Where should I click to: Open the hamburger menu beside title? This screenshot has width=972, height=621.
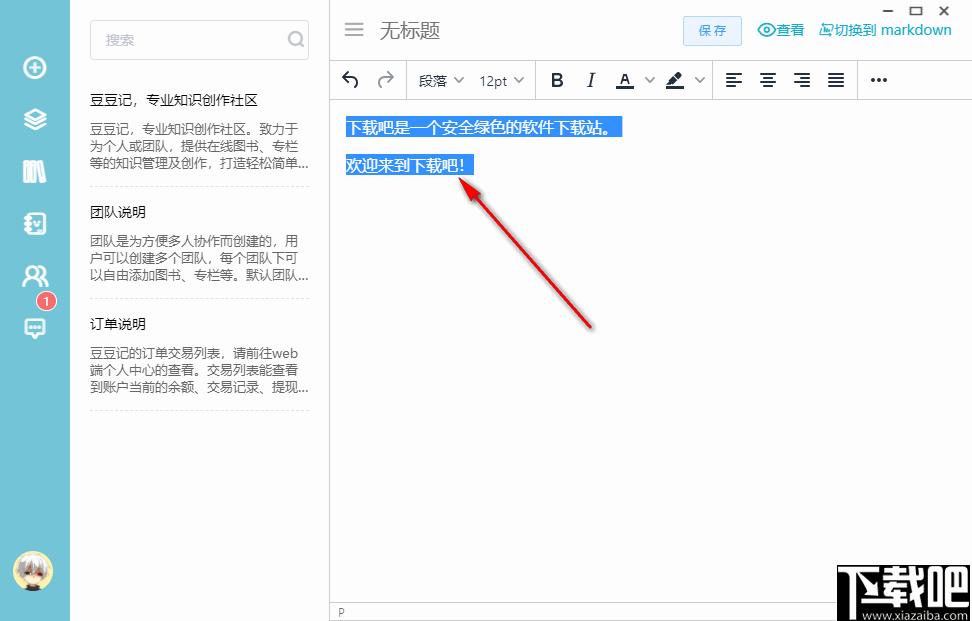click(x=354, y=30)
